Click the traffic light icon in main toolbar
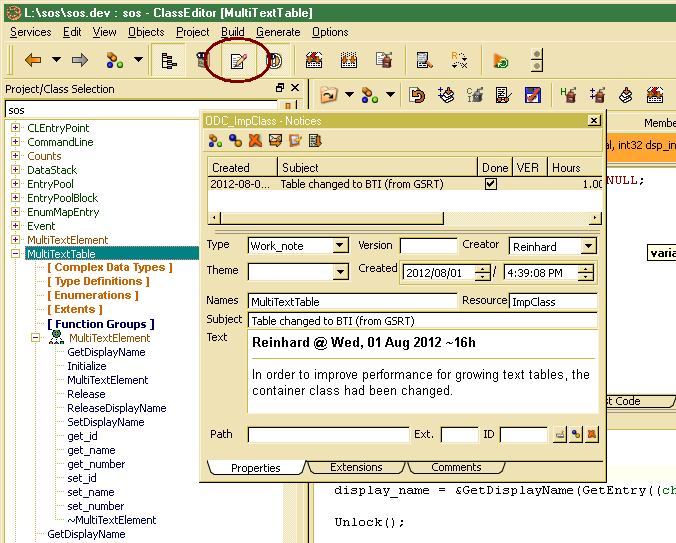Screen dimensions: 676x543 point(537,61)
